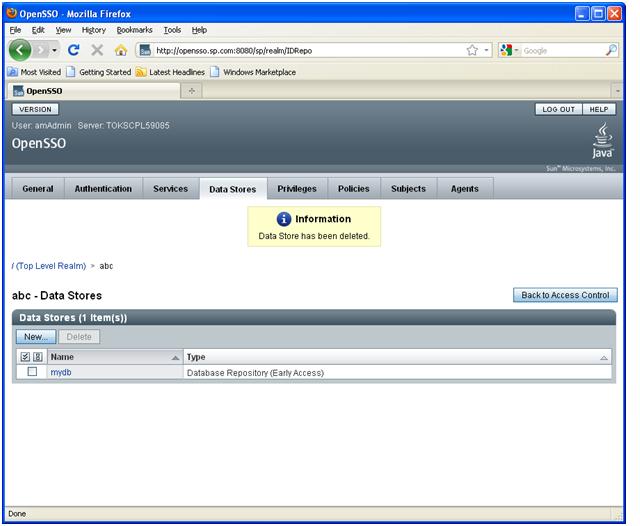Click the 'Done' status bar text

(17, 513)
